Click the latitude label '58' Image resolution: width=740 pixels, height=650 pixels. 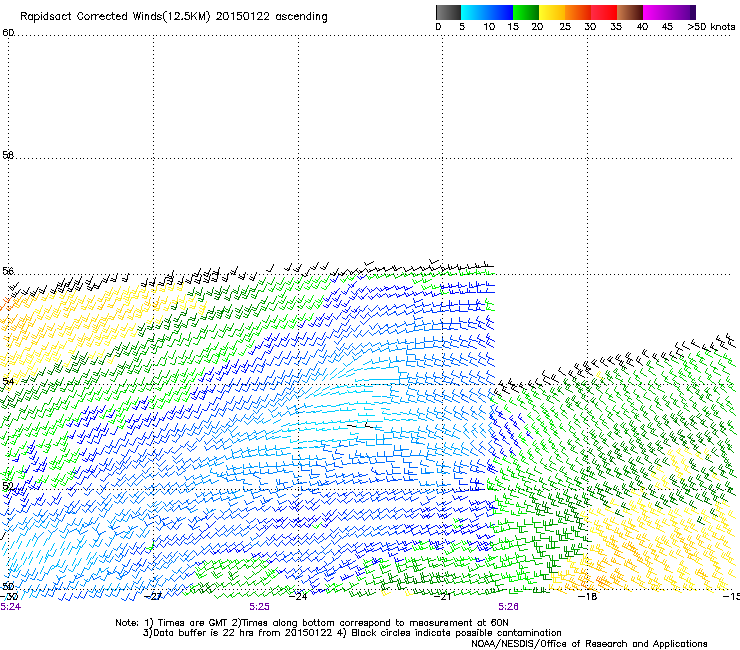coord(8,155)
